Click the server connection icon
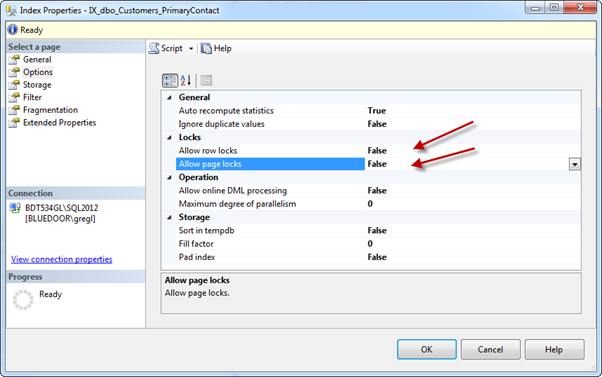 coord(15,208)
